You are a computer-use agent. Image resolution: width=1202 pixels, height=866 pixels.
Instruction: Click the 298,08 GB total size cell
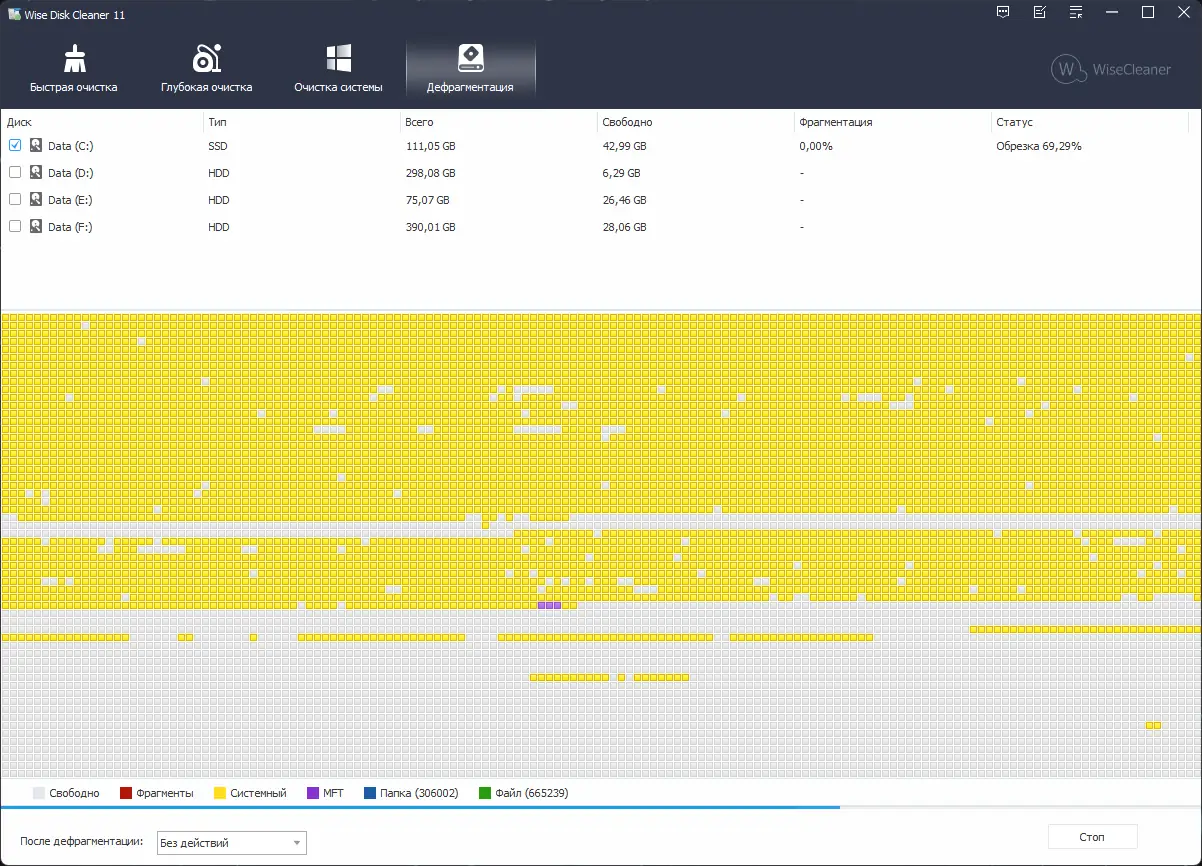(430, 173)
